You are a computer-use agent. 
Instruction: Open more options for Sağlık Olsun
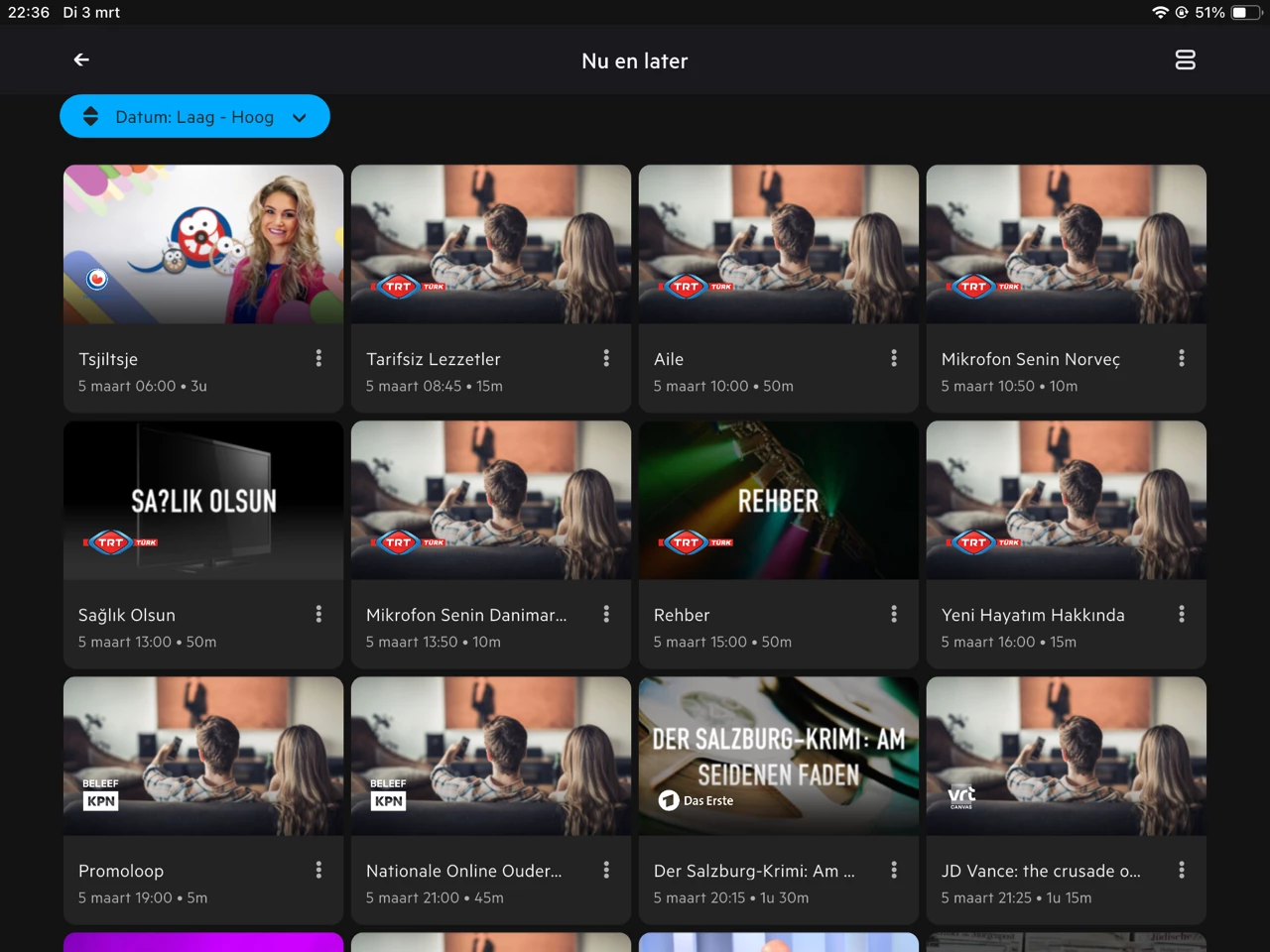coord(318,614)
